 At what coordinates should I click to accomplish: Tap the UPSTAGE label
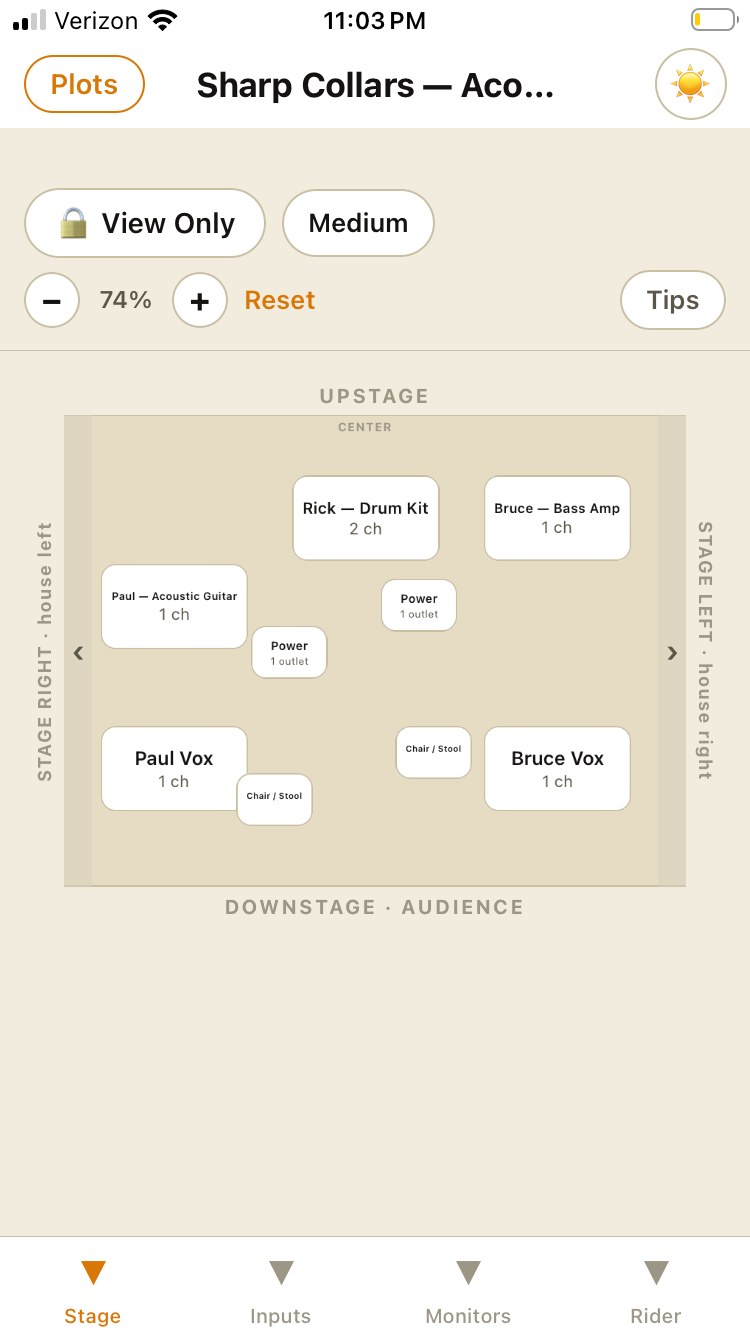coord(374,396)
